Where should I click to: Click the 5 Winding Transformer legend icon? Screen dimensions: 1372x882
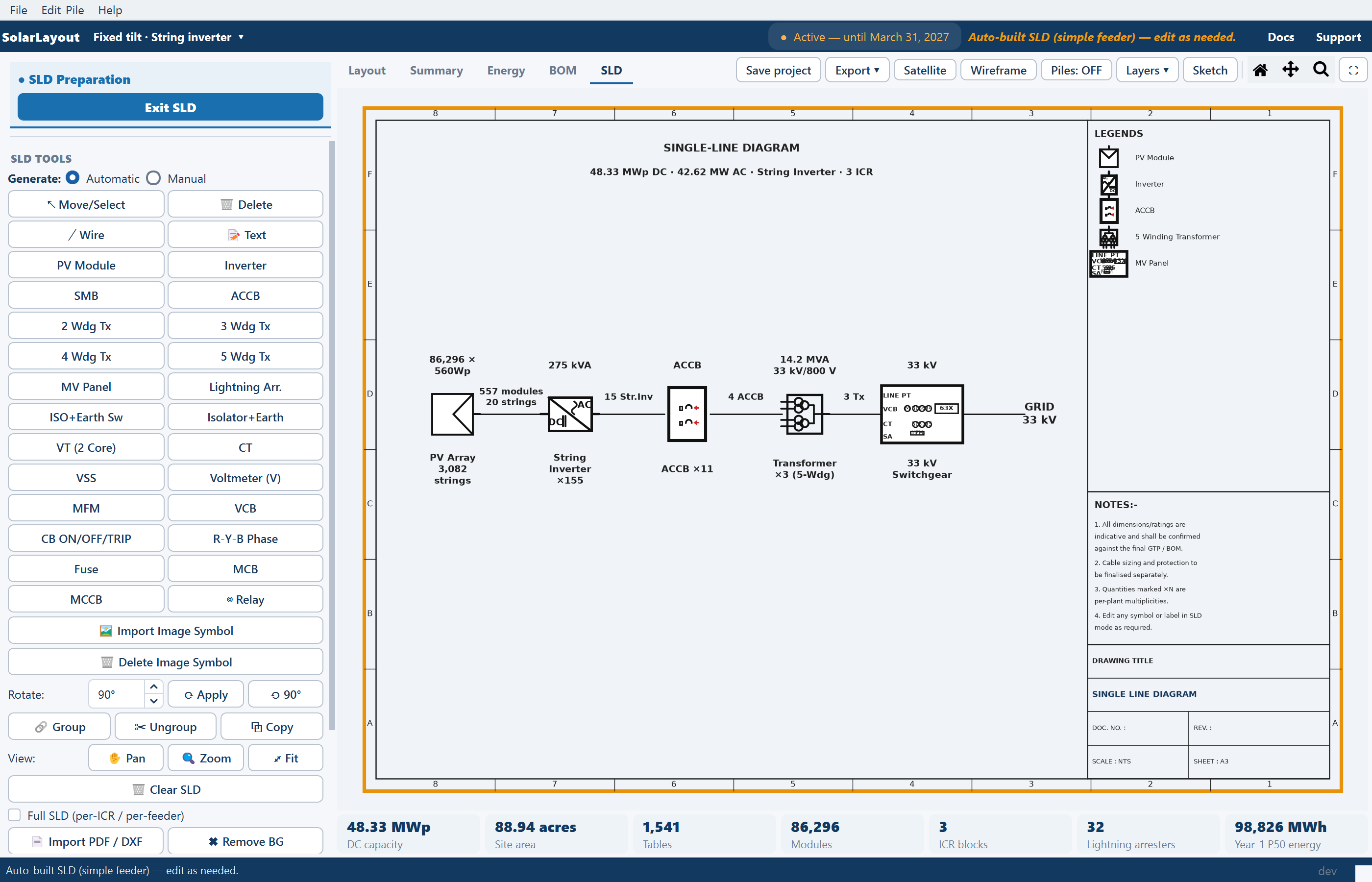(x=1108, y=237)
